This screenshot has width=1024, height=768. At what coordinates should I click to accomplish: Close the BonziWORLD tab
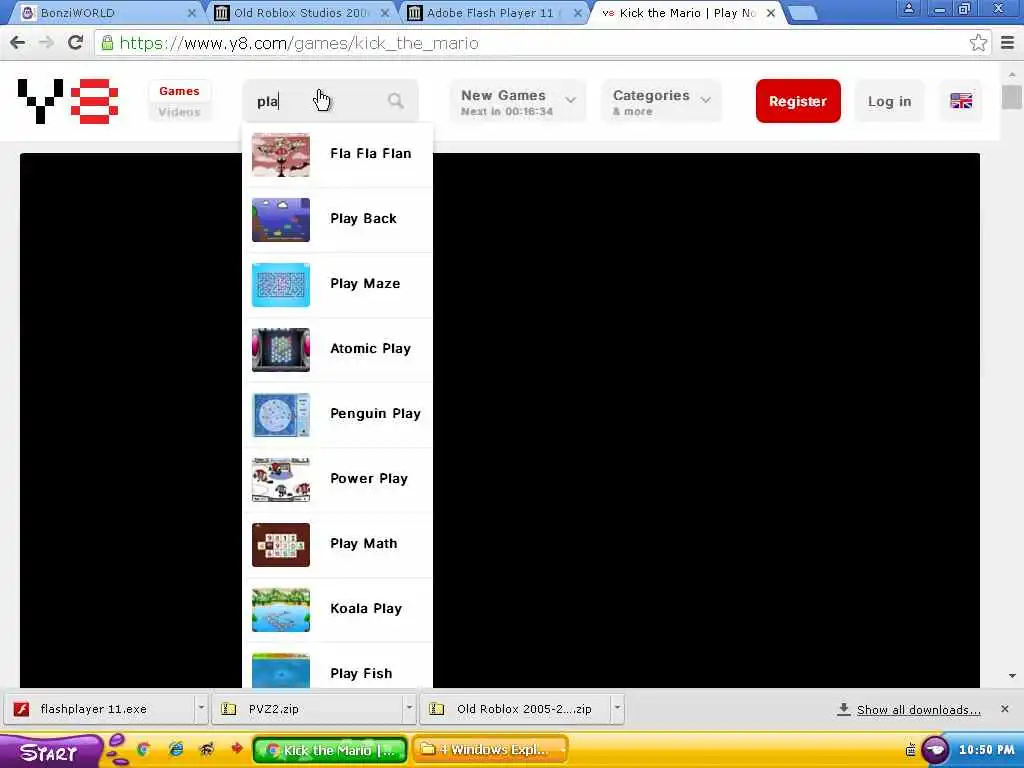[x=192, y=13]
